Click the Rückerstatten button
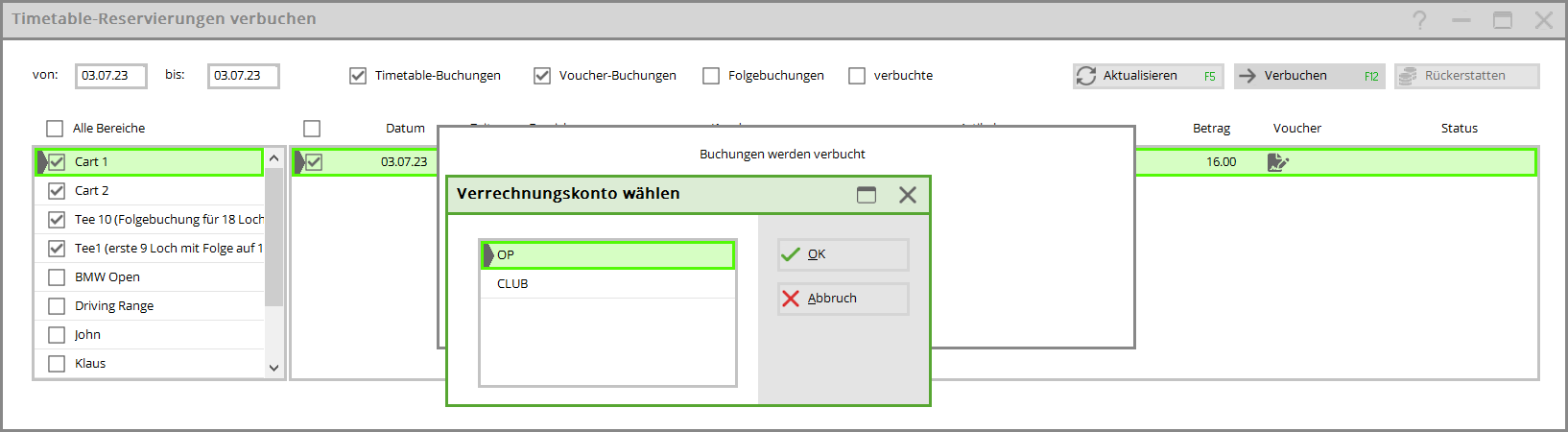1568x432 pixels. pos(1466,76)
